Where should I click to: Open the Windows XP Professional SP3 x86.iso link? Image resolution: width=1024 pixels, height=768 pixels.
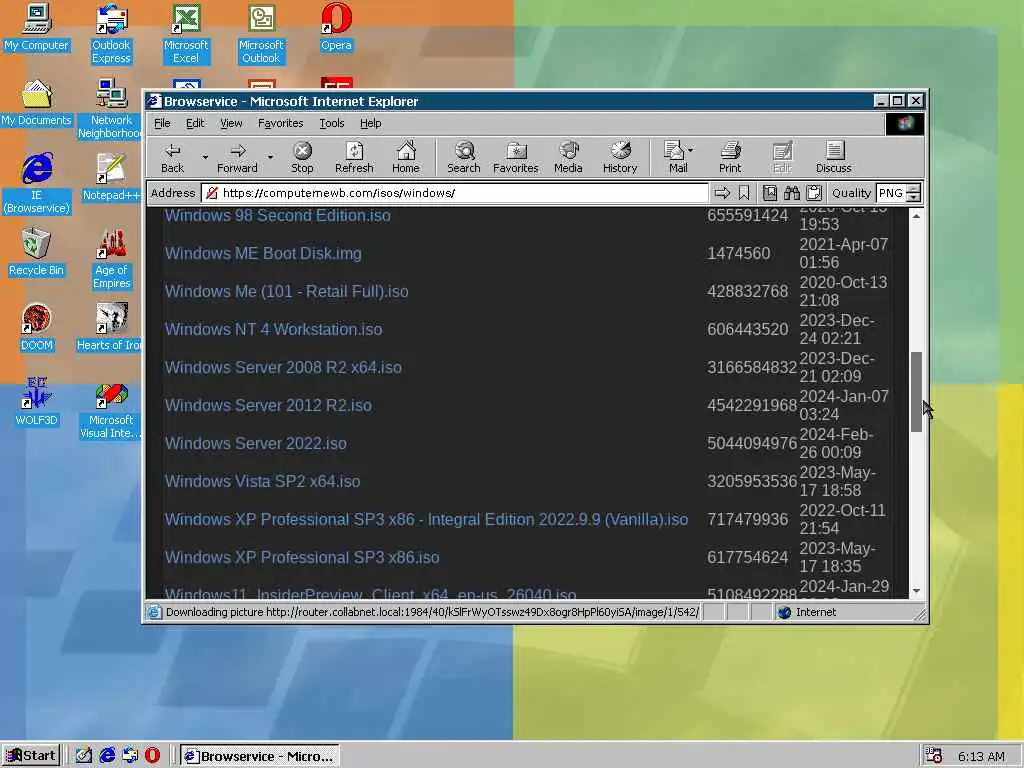[x=302, y=557]
